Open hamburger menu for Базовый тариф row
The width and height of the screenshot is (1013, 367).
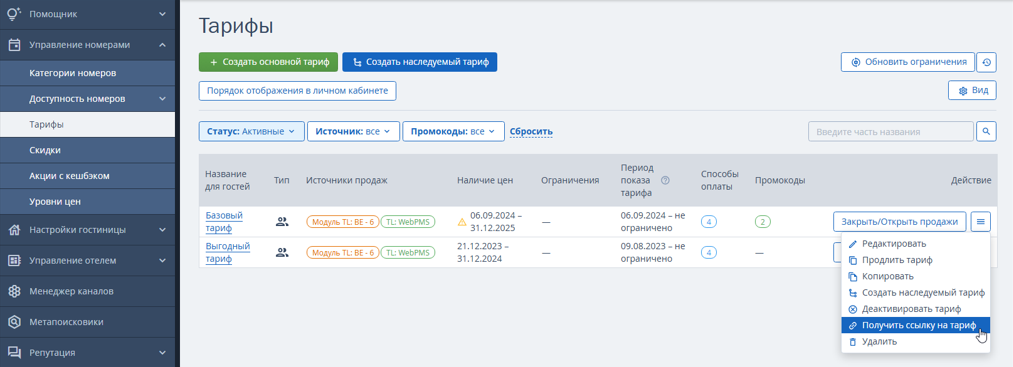[980, 222]
